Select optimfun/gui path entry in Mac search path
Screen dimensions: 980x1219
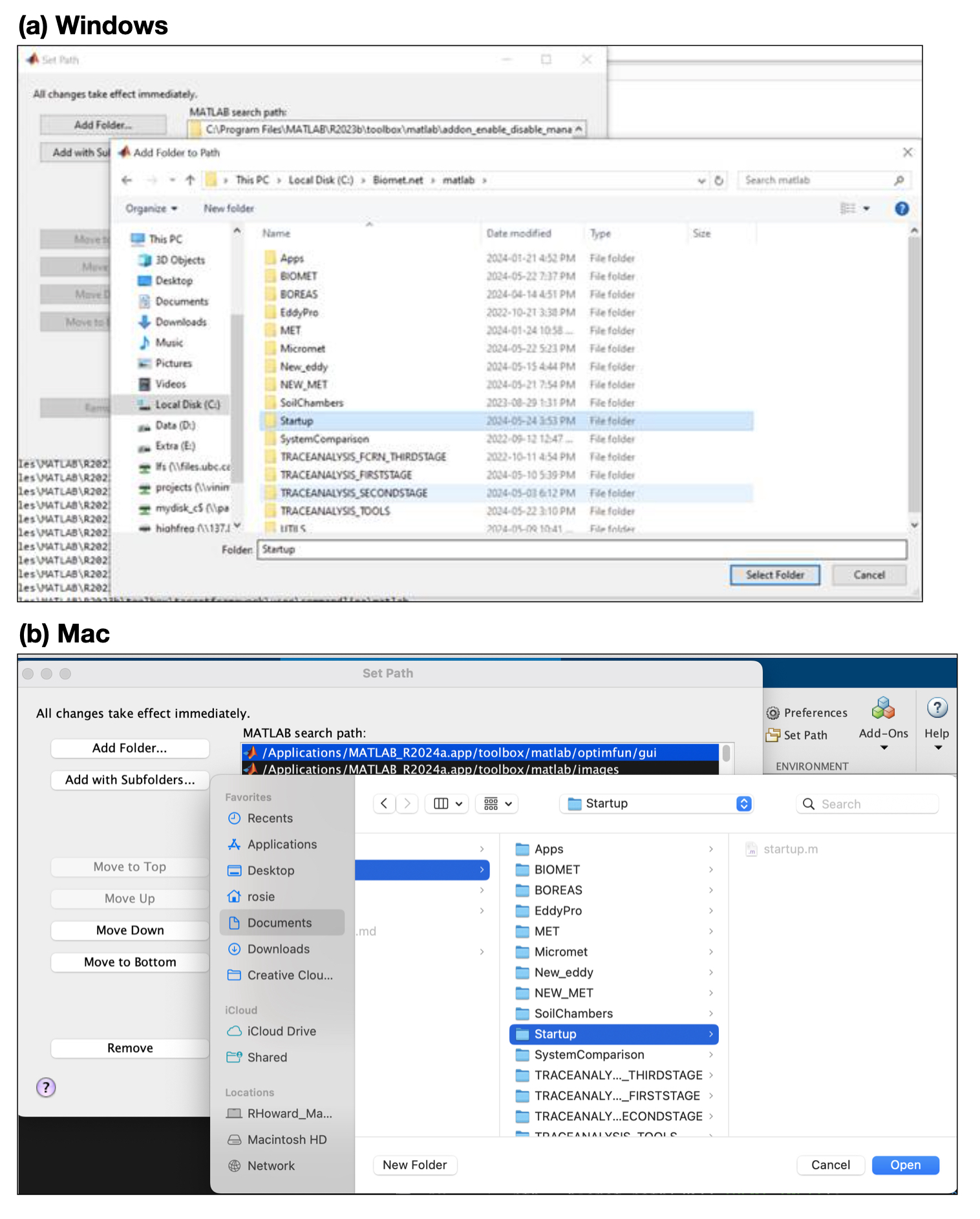tap(480, 752)
